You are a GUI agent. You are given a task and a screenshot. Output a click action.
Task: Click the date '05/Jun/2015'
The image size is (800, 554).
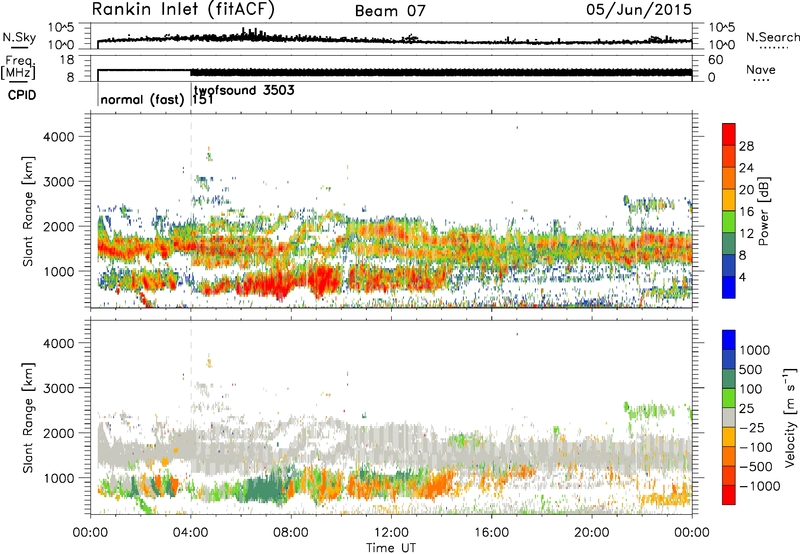click(x=639, y=10)
